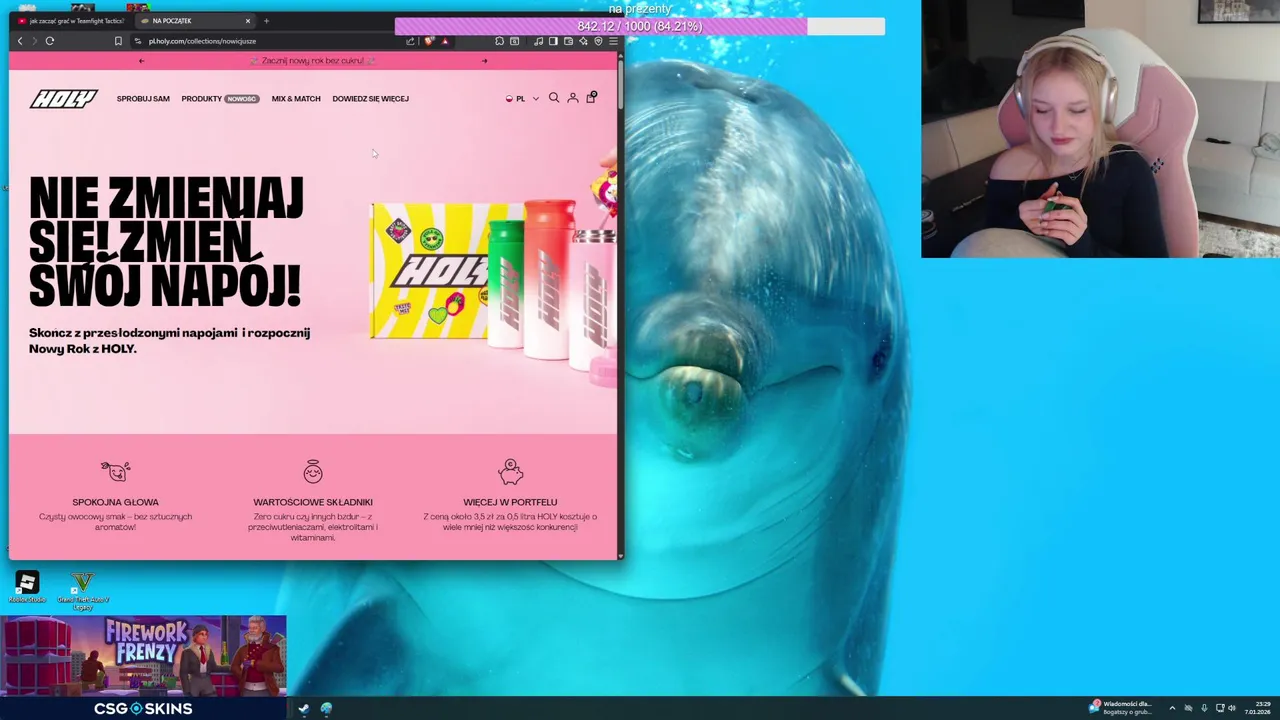This screenshot has width=1280, height=720.
Task: Open the user account icon
Action: pos(573,98)
